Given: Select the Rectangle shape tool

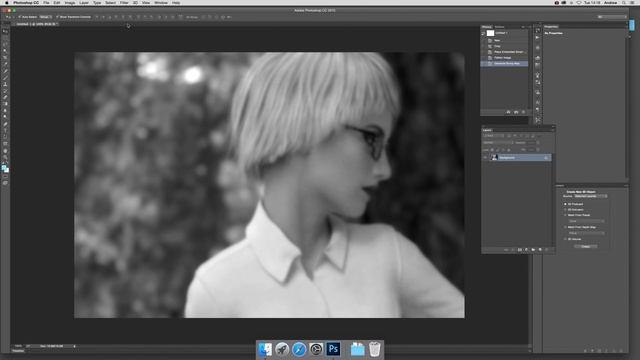Looking at the screenshot, I should coord(5,143).
